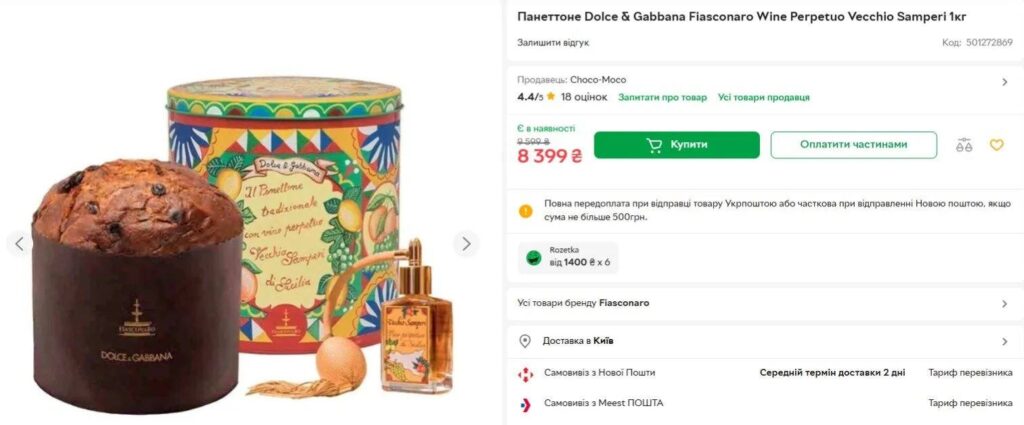This screenshot has width=1024, height=425.
Task: Click the yellow rating star
Action: point(551,97)
